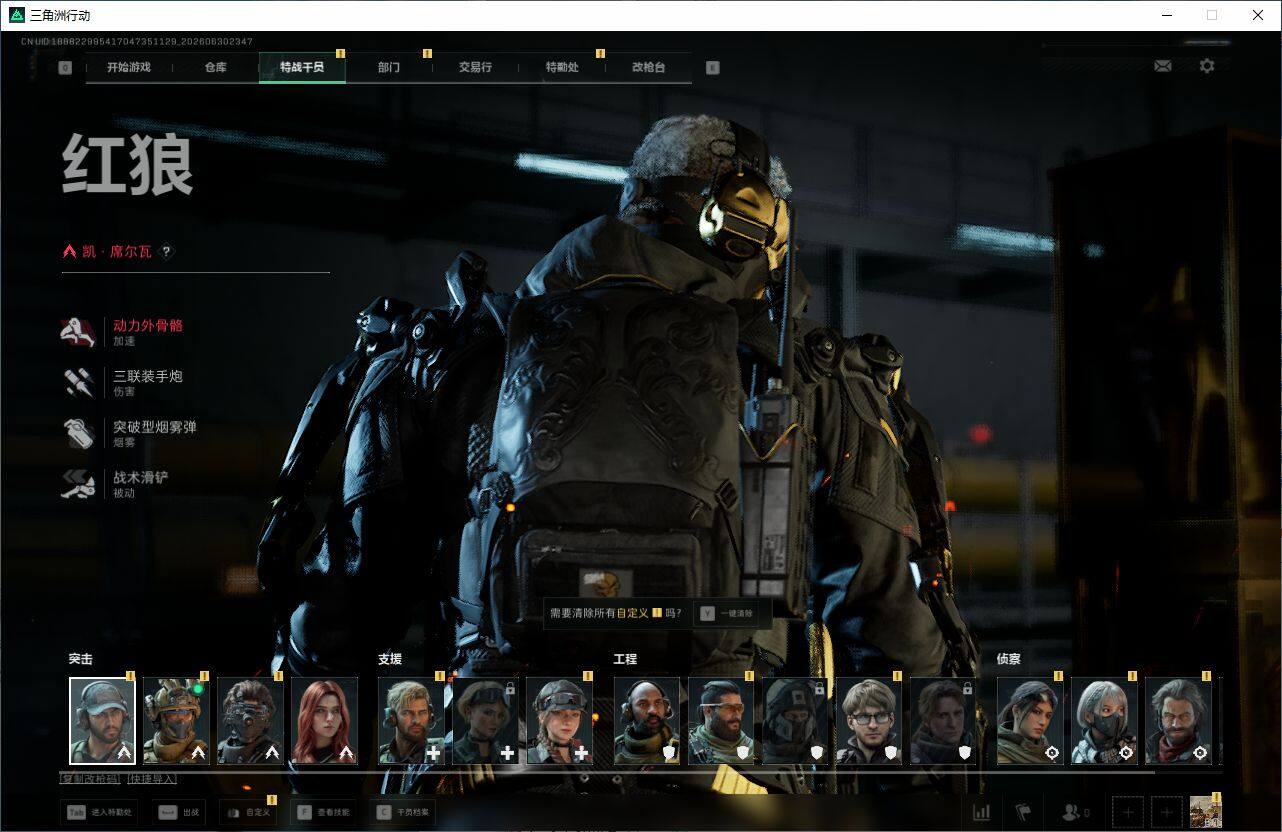Open the 交易行 tab

point(475,67)
